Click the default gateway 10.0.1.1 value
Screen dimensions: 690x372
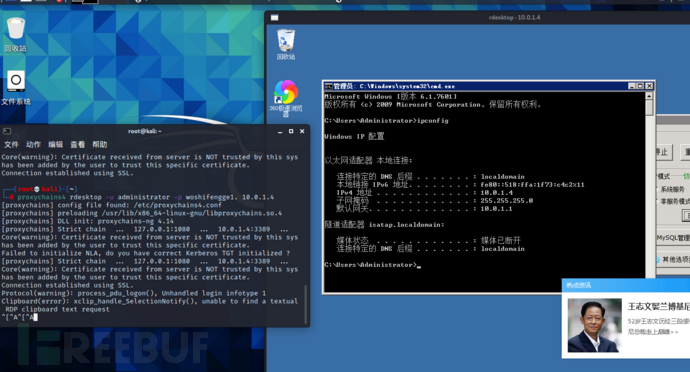tap(496, 209)
